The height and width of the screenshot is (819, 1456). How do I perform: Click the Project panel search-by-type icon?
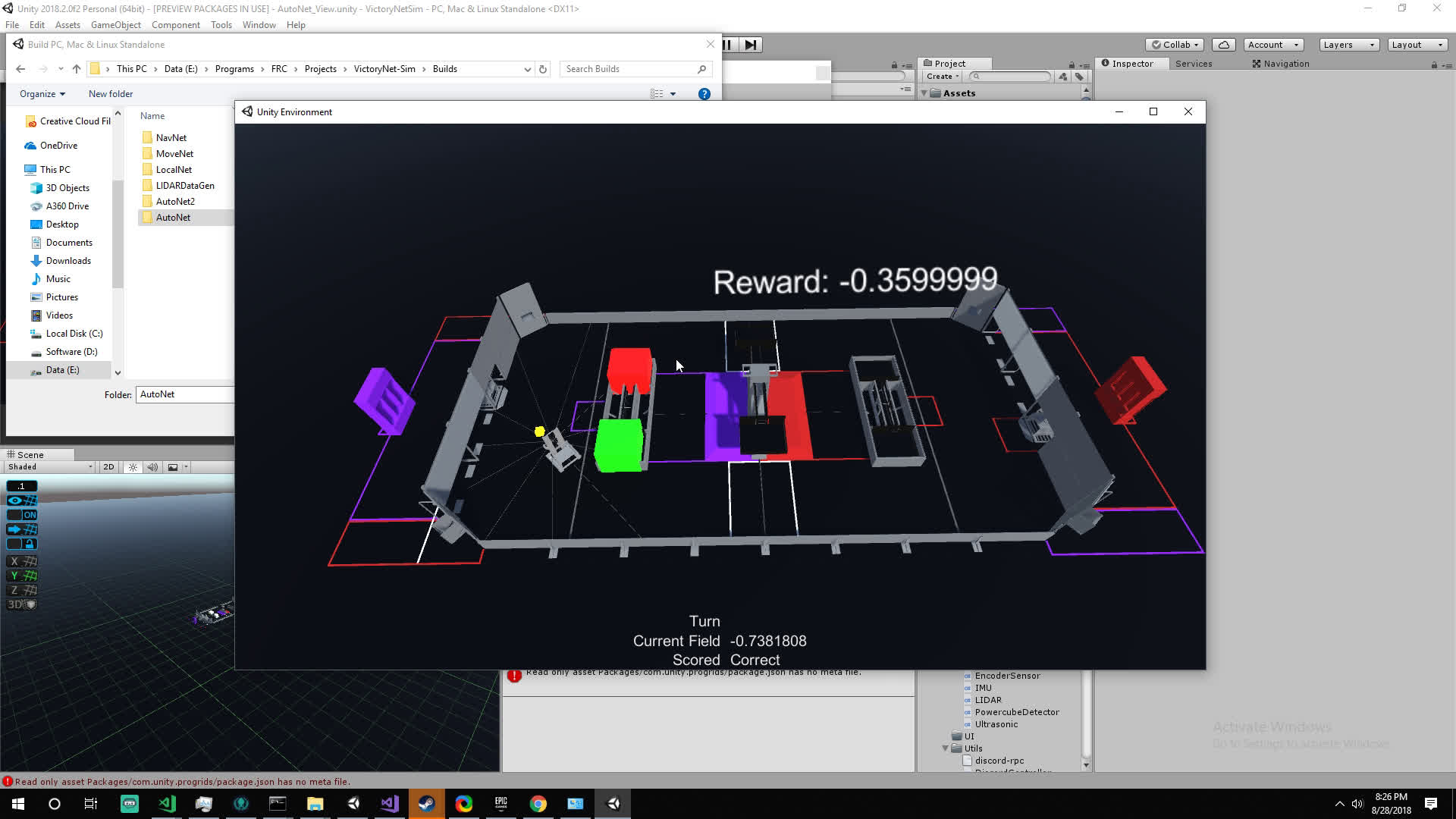(1063, 77)
